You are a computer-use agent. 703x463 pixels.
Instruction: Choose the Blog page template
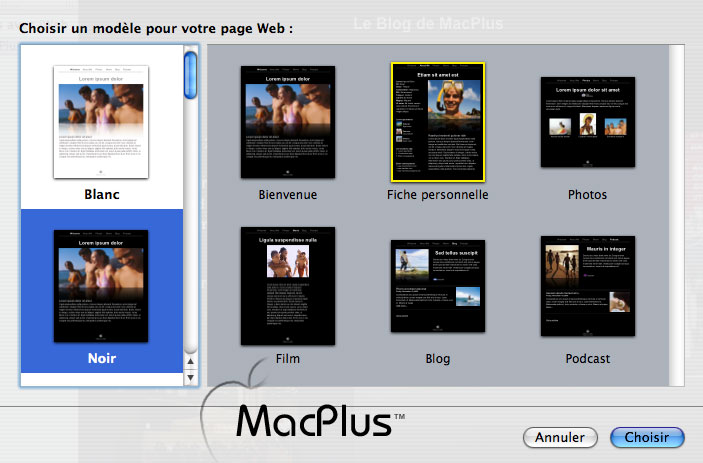point(438,286)
